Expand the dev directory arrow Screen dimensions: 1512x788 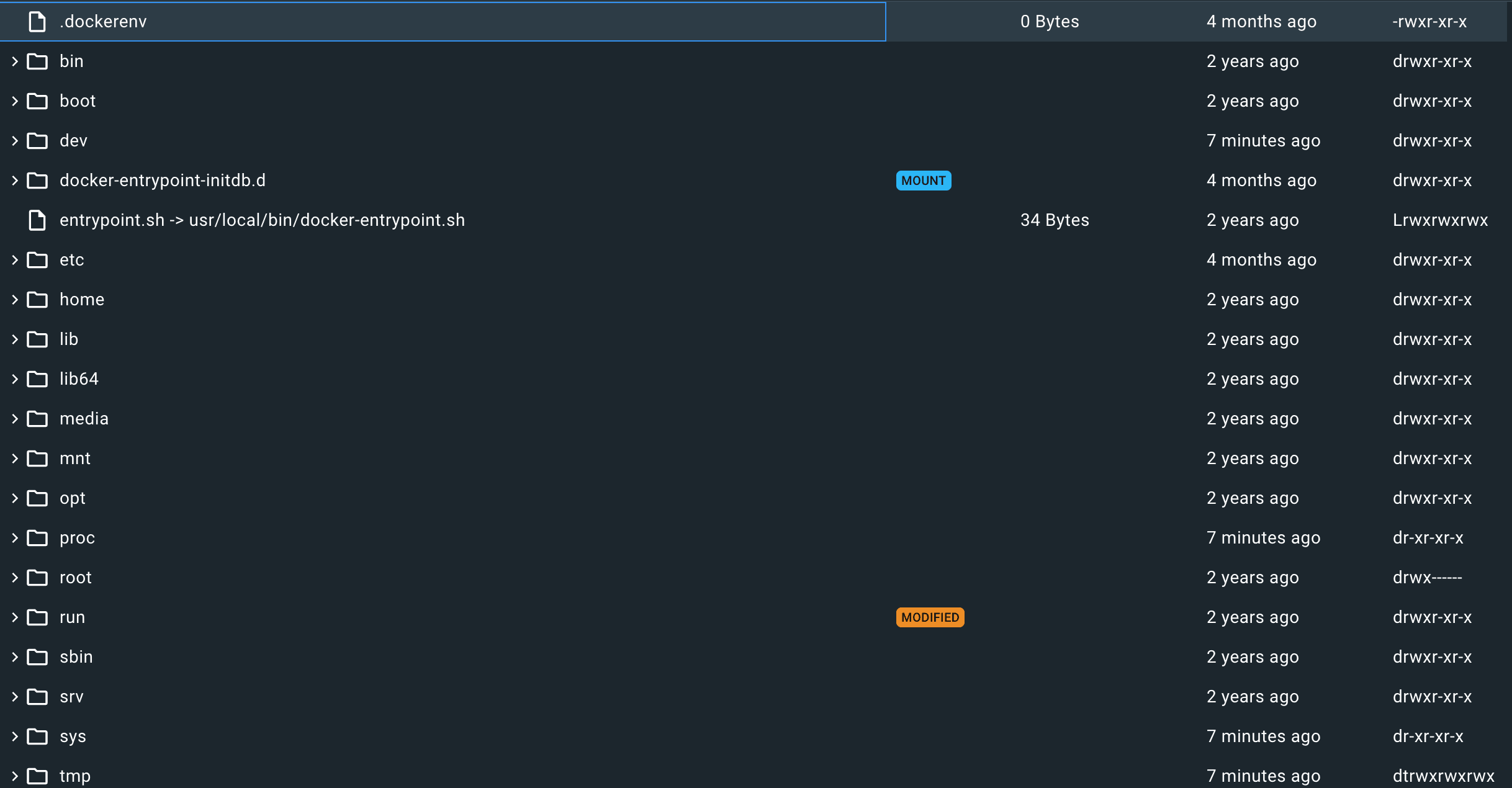click(x=15, y=141)
